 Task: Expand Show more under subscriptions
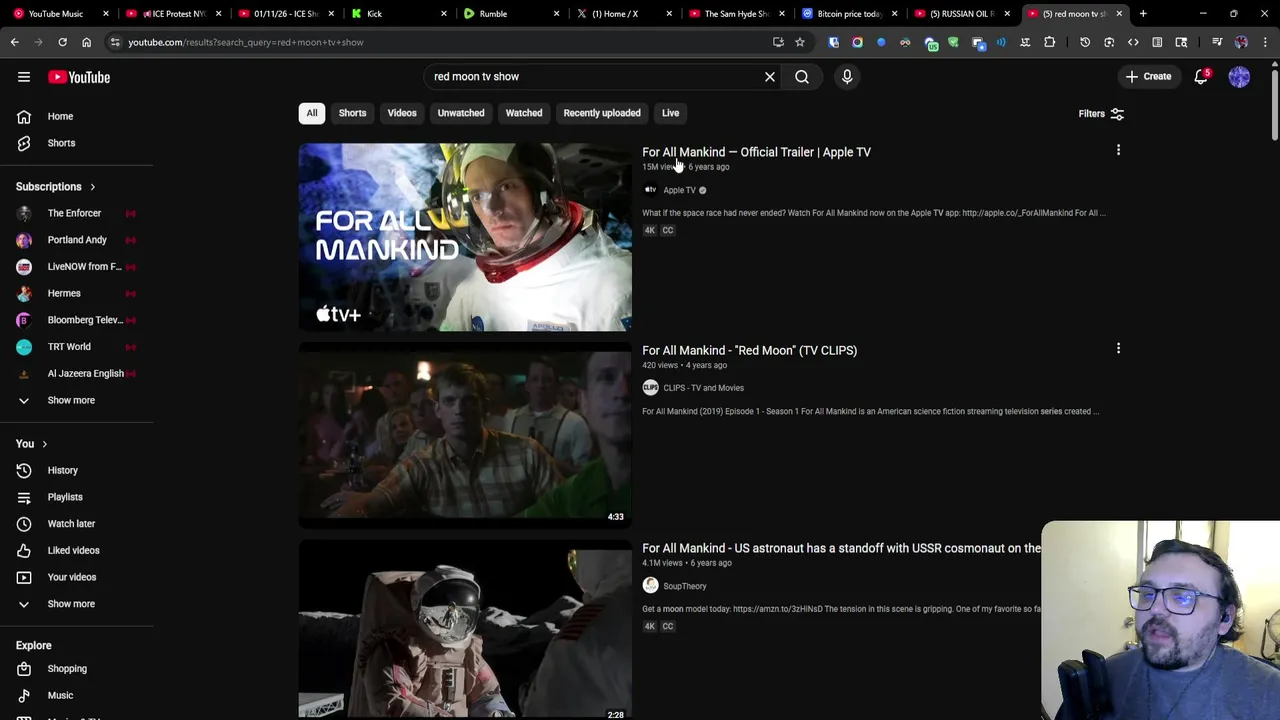click(x=71, y=400)
